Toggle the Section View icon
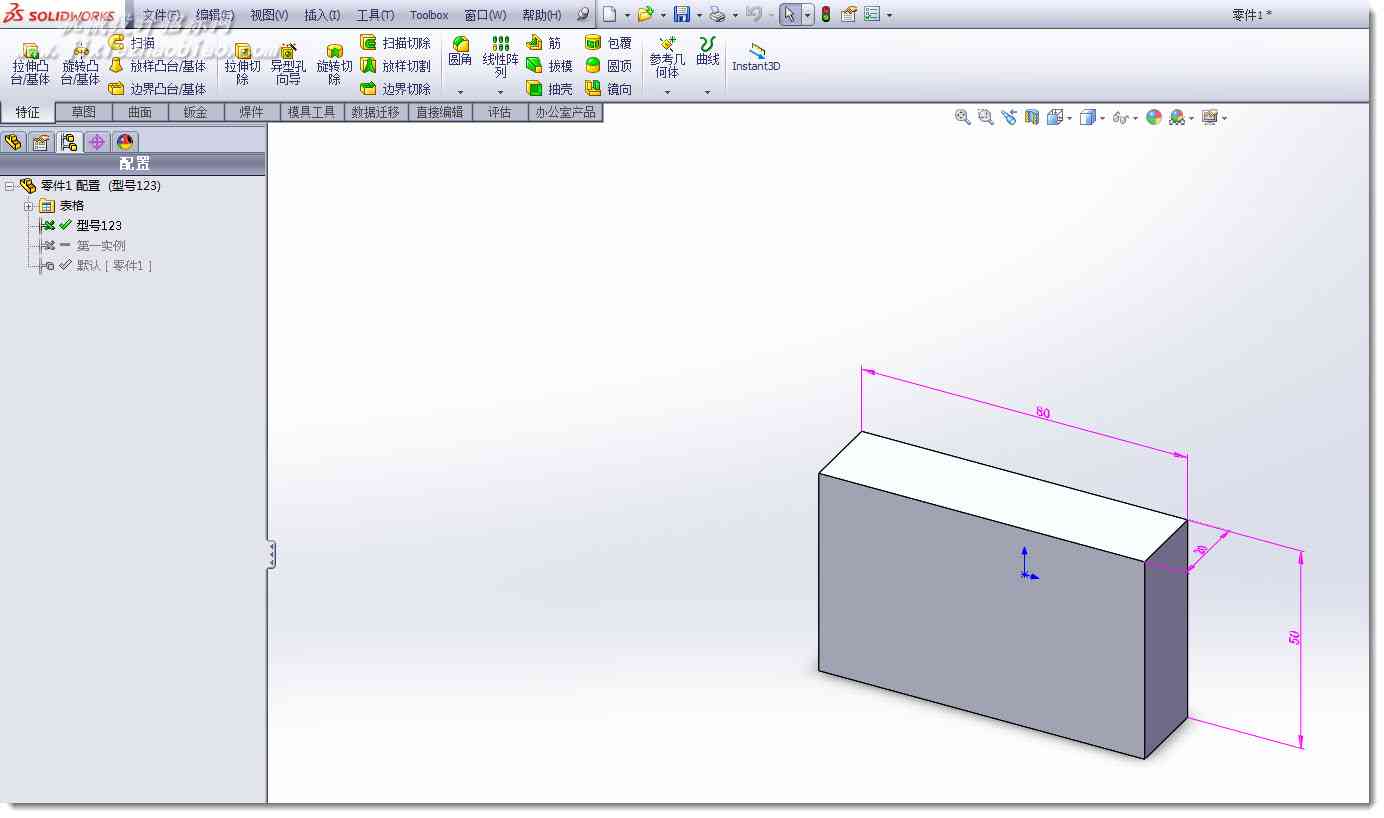Viewport: 1384px width, 818px height. click(x=1032, y=117)
